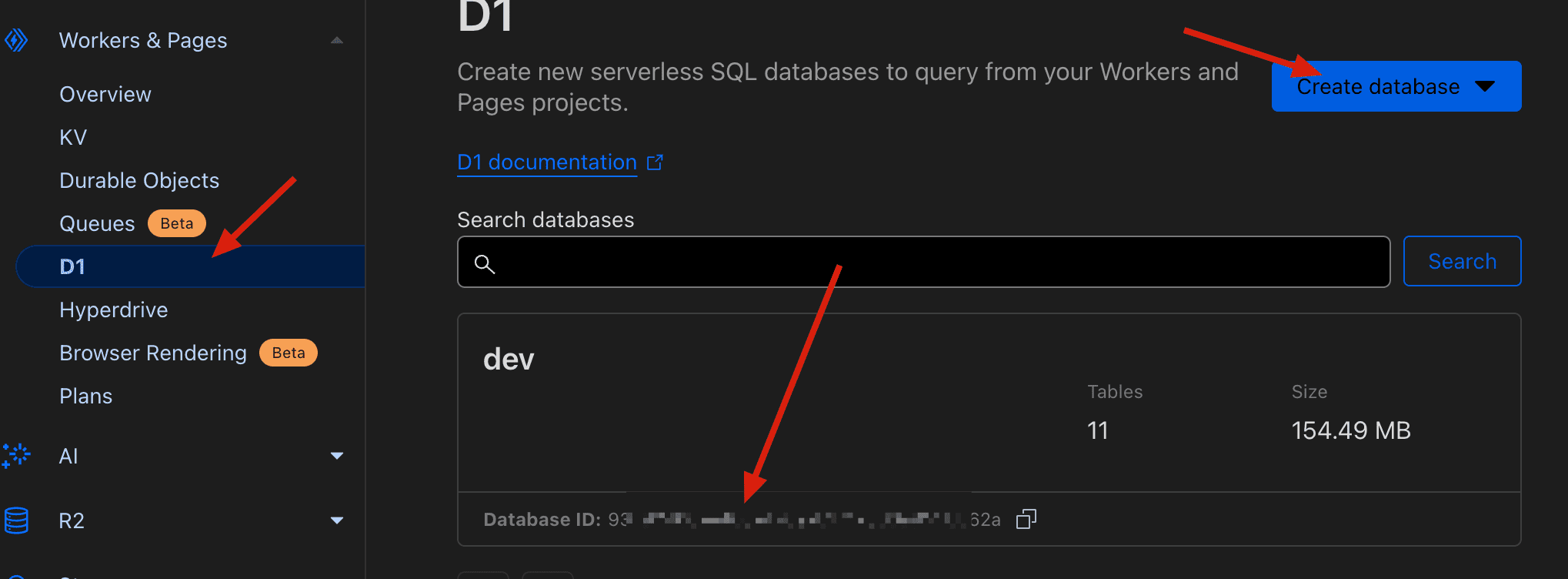This screenshot has width=1568, height=579.
Task: Open Overview in the sidebar
Action: (105, 94)
